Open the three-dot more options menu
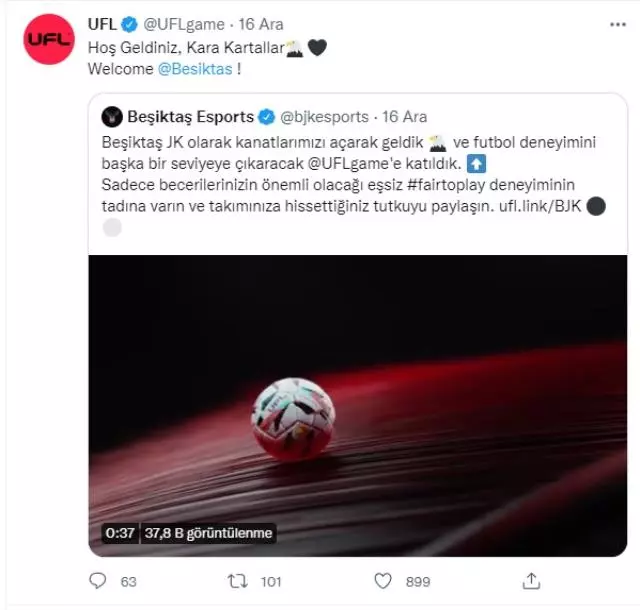The height and width of the screenshot is (610, 640). (618, 24)
